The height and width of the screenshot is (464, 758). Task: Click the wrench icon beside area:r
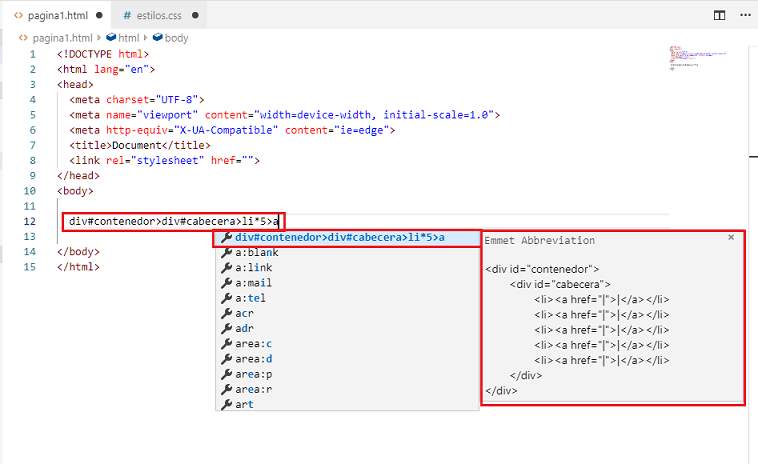[x=226, y=390]
